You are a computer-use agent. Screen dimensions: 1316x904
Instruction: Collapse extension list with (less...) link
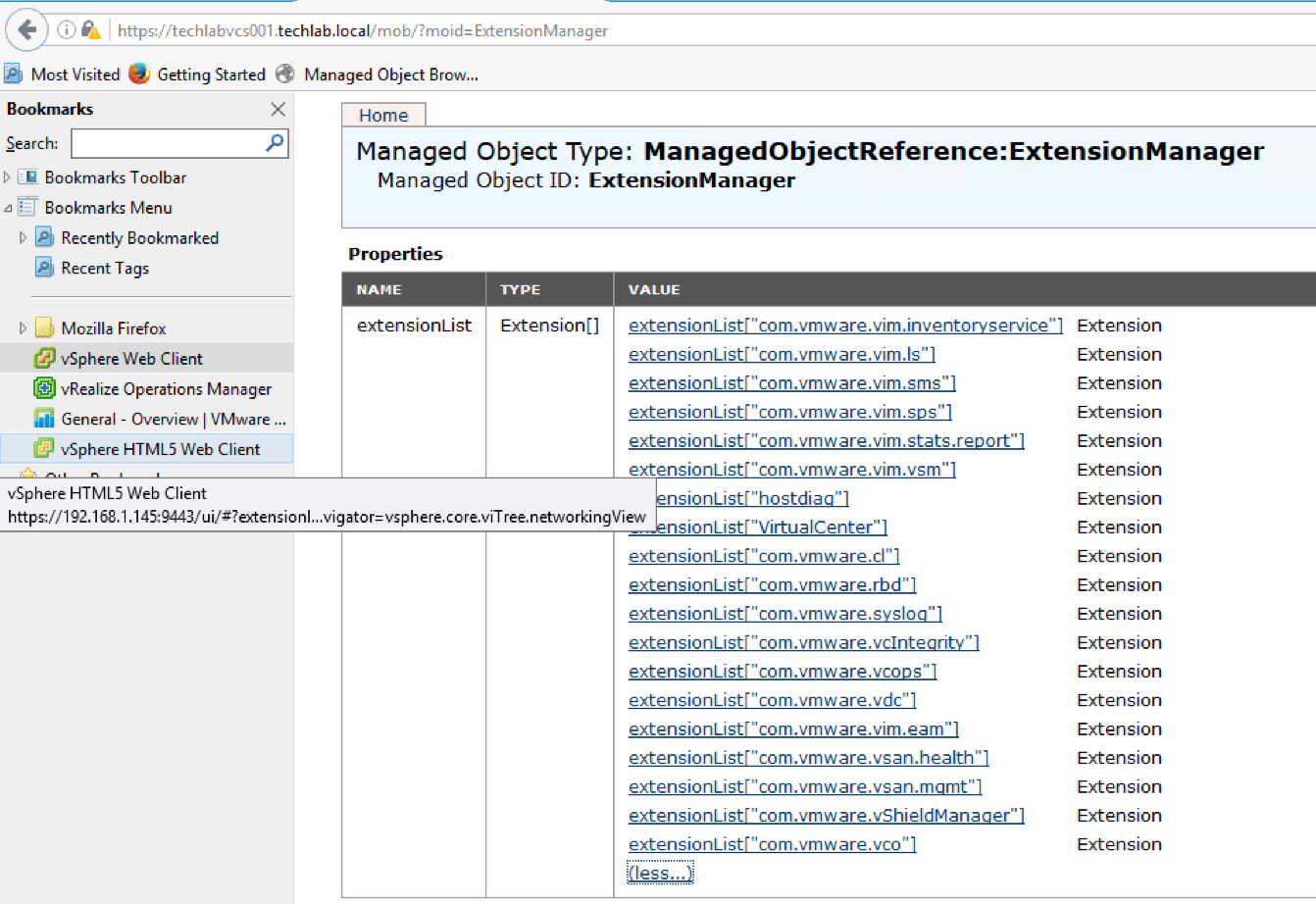click(x=660, y=873)
